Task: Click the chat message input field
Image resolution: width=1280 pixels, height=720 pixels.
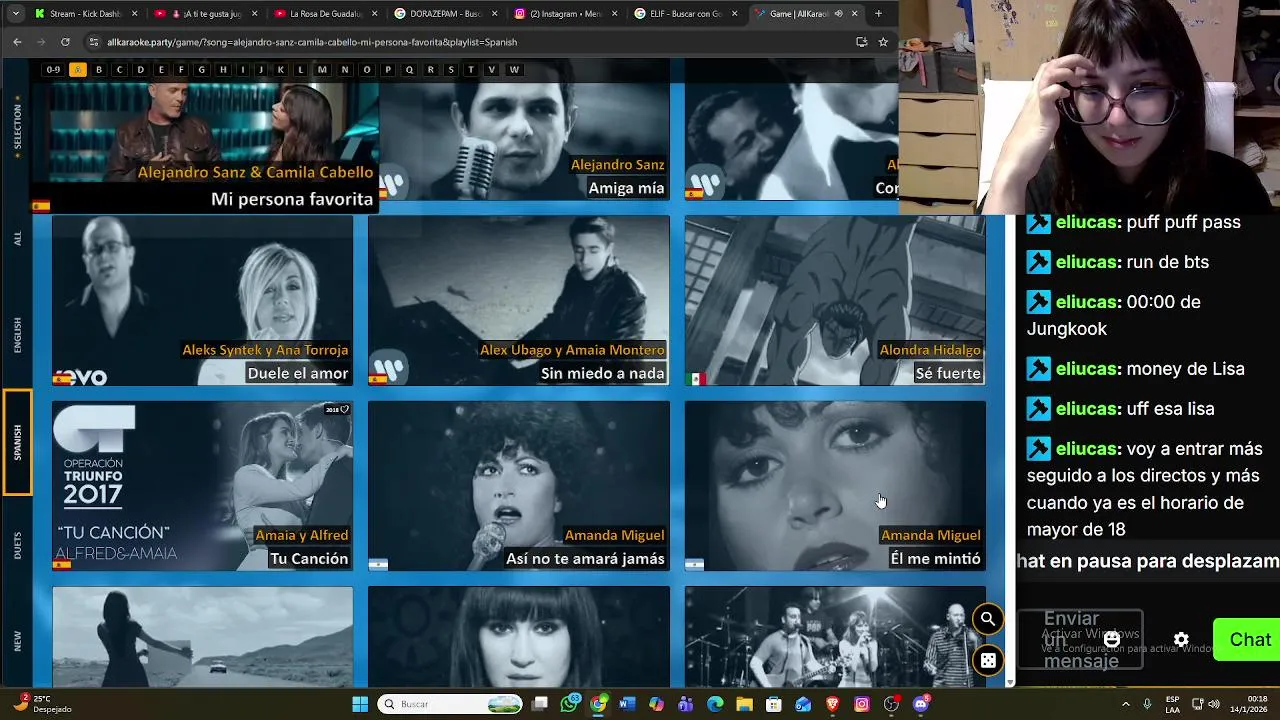Action: [x=1080, y=640]
